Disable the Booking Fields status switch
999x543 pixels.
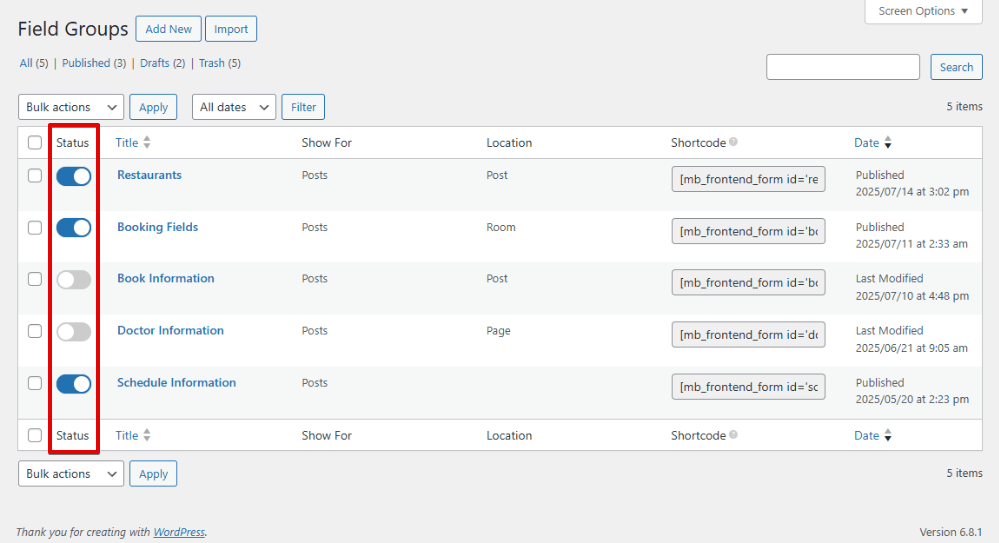(x=74, y=228)
